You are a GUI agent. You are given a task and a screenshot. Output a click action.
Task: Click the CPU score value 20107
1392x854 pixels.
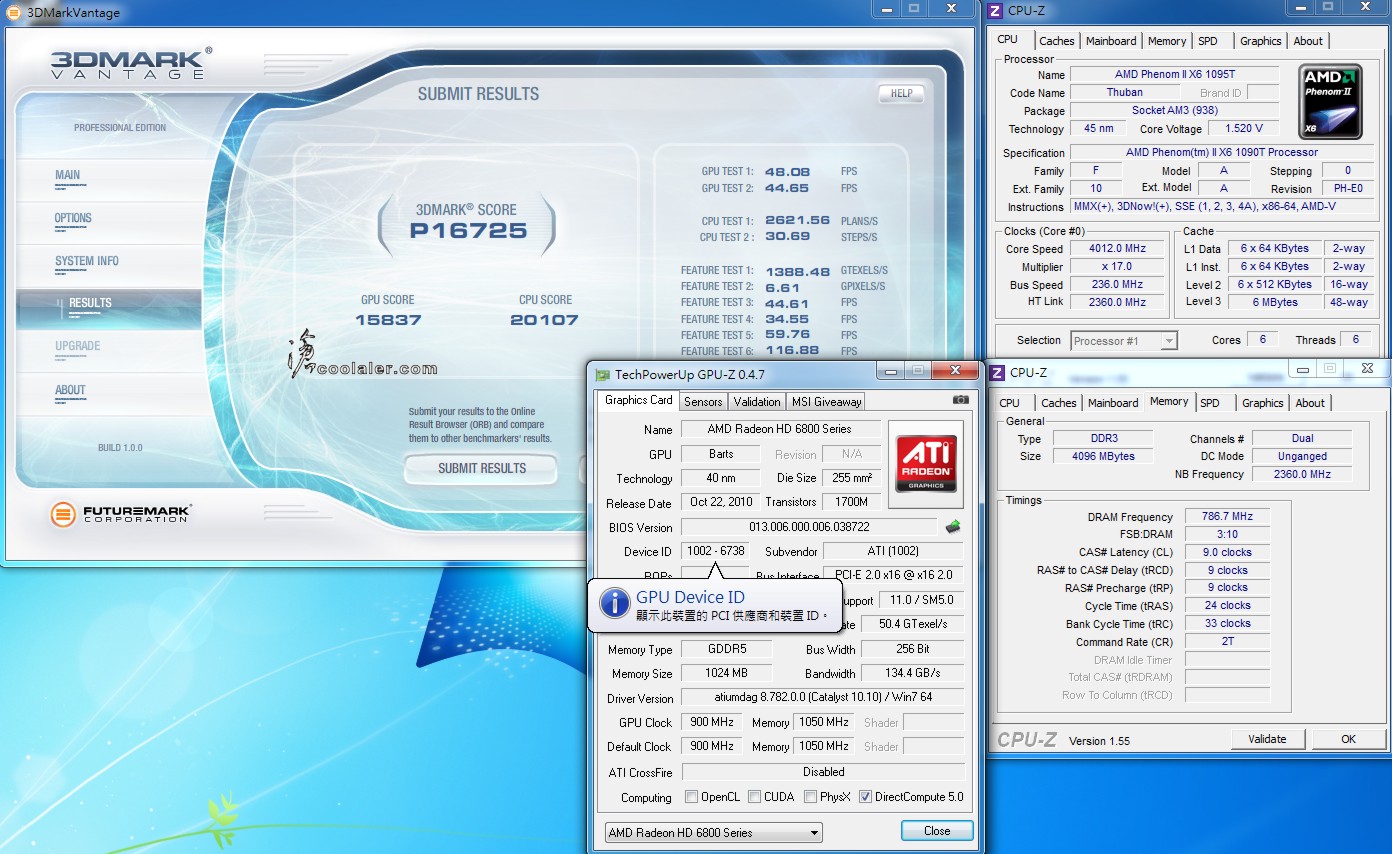coord(544,320)
